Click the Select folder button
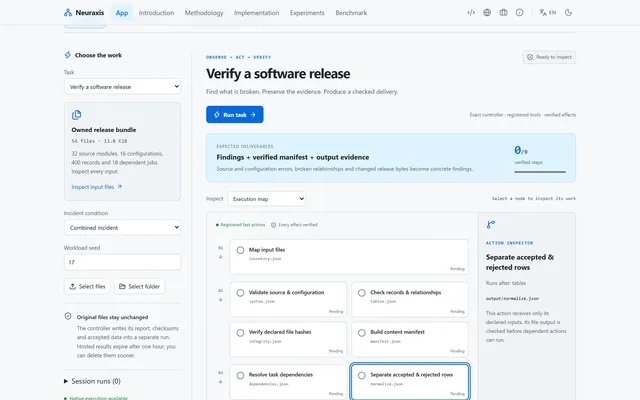This screenshot has height=400, width=640. tap(140, 287)
